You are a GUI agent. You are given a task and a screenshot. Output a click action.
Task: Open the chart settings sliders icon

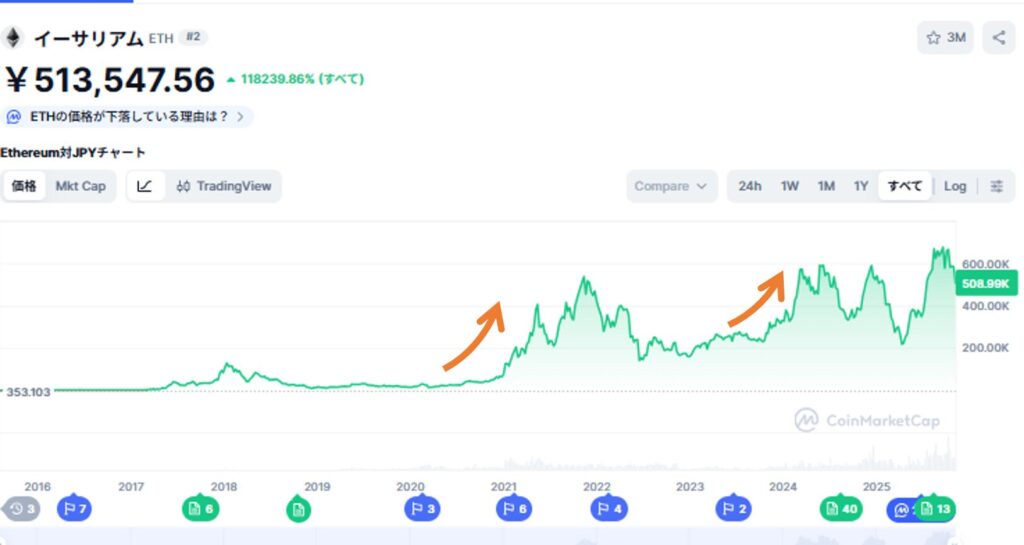[996, 186]
